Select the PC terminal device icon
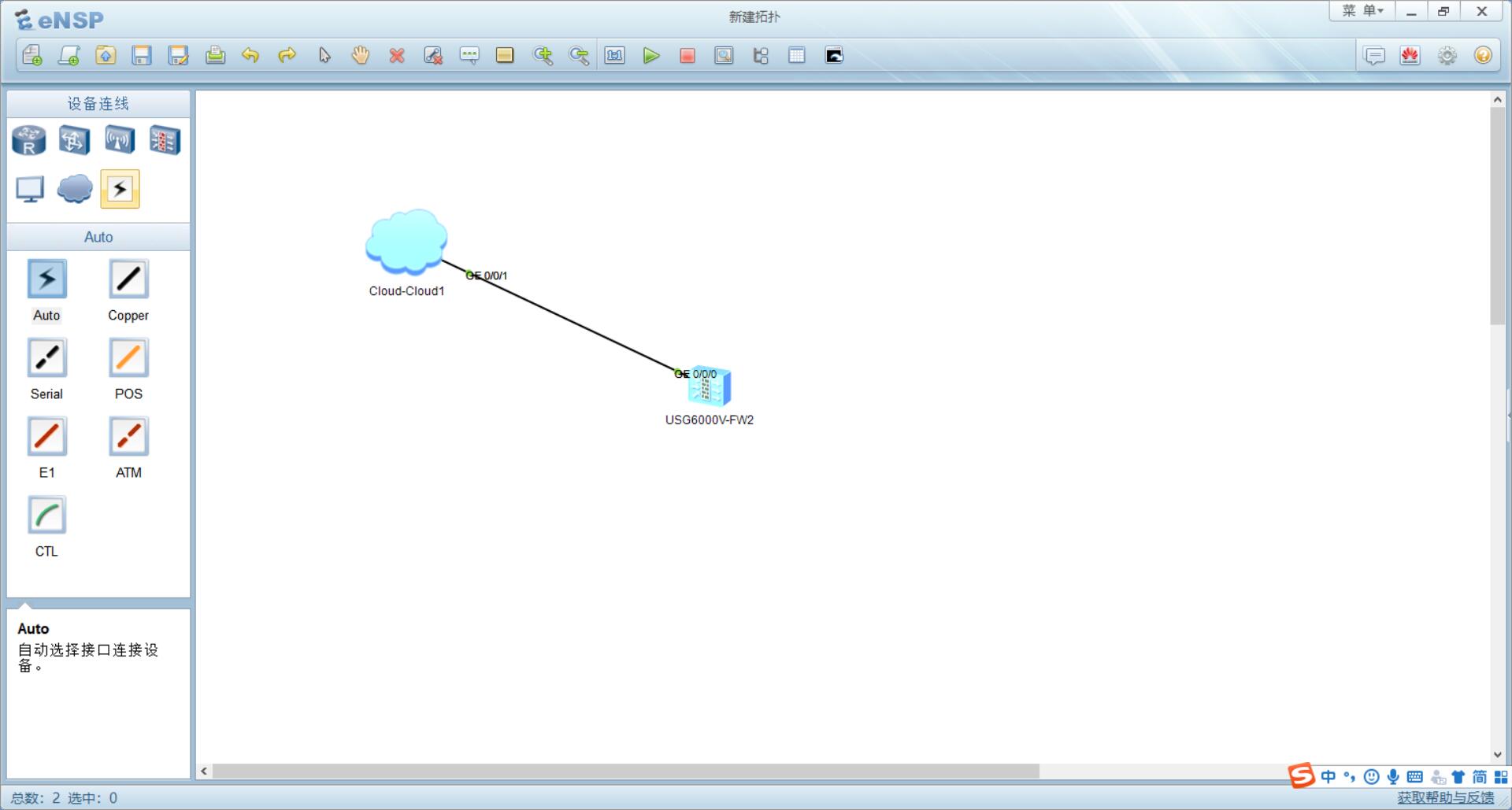 [x=29, y=189]
